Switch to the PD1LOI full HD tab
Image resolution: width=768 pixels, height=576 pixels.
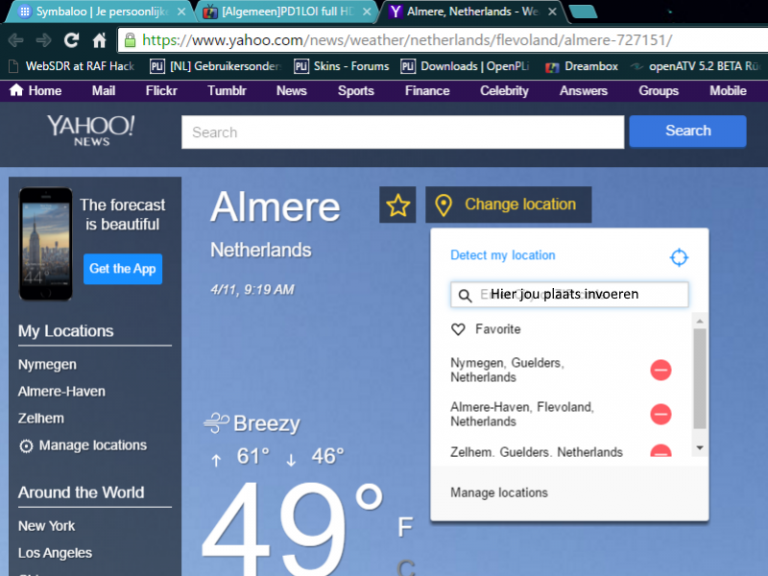pos(287,12)
